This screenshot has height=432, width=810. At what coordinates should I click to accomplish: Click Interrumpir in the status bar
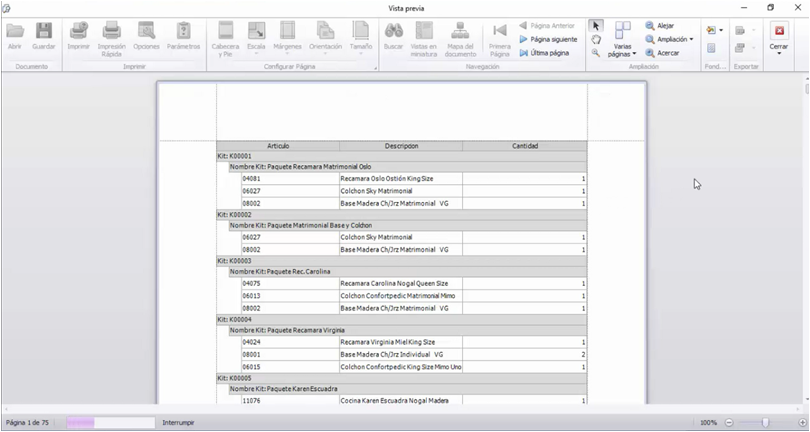tap(178, 423)
